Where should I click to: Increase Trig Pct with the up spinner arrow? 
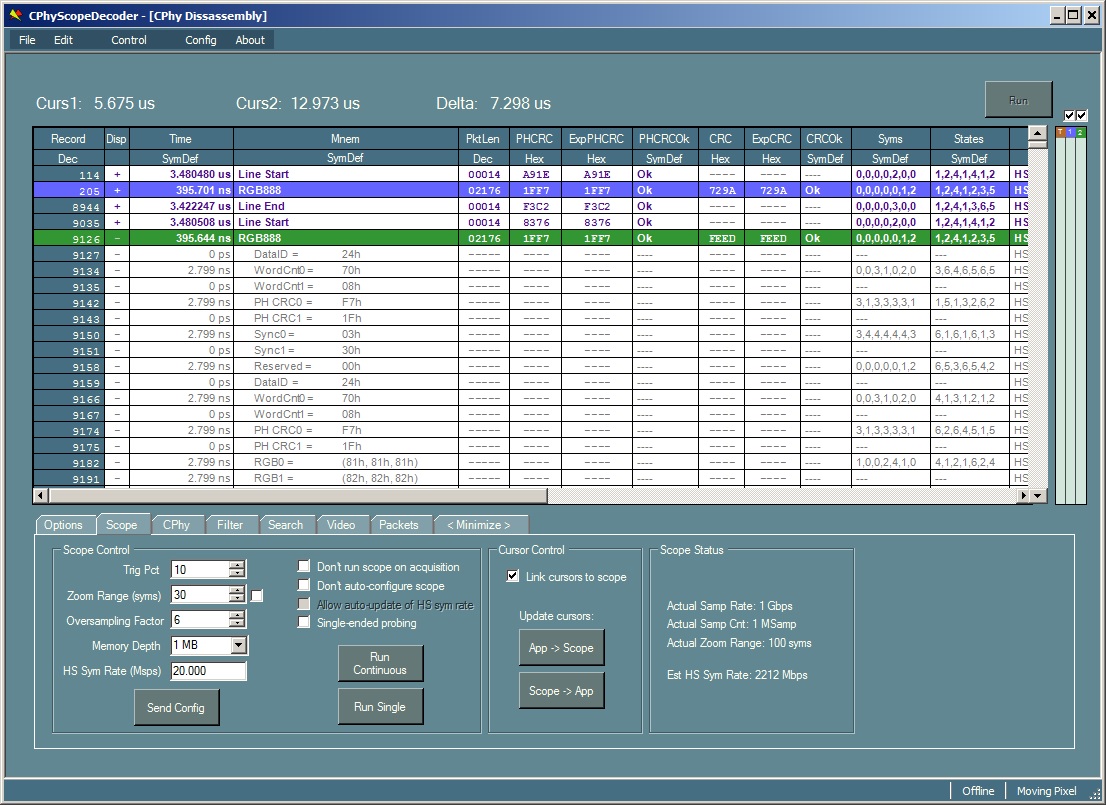point(236,565)
